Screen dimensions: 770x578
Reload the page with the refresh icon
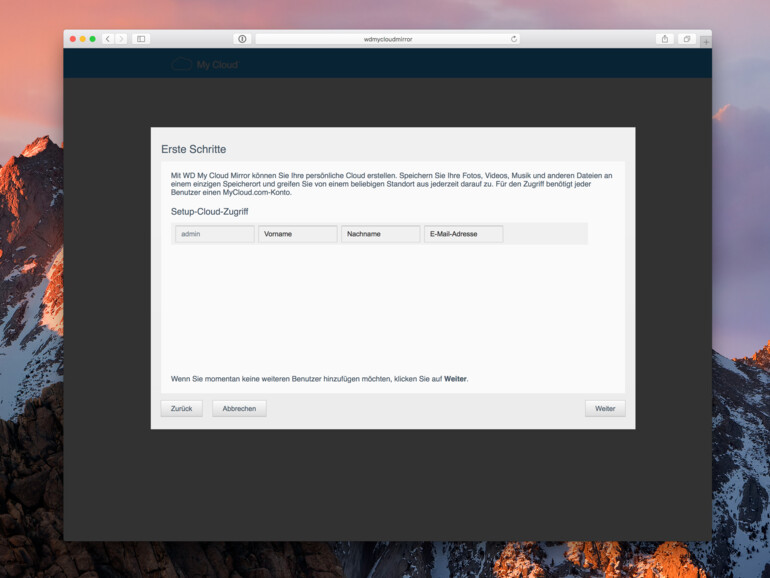tap(514, 39)
